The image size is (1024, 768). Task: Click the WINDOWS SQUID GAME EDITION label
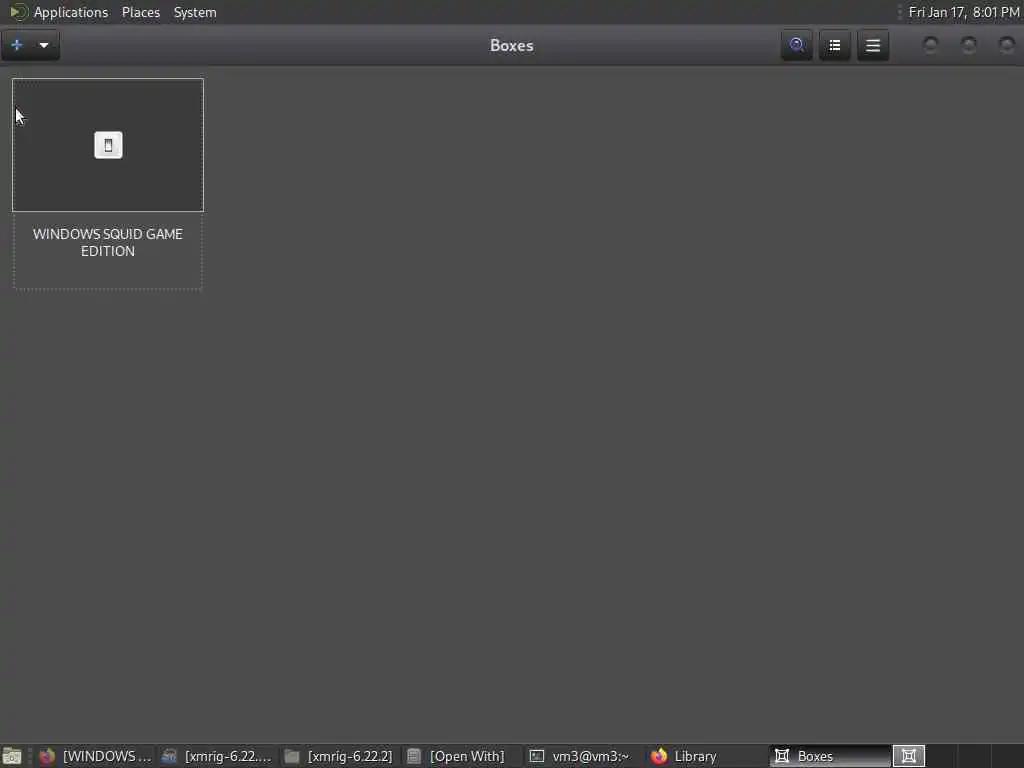(108, 242)
